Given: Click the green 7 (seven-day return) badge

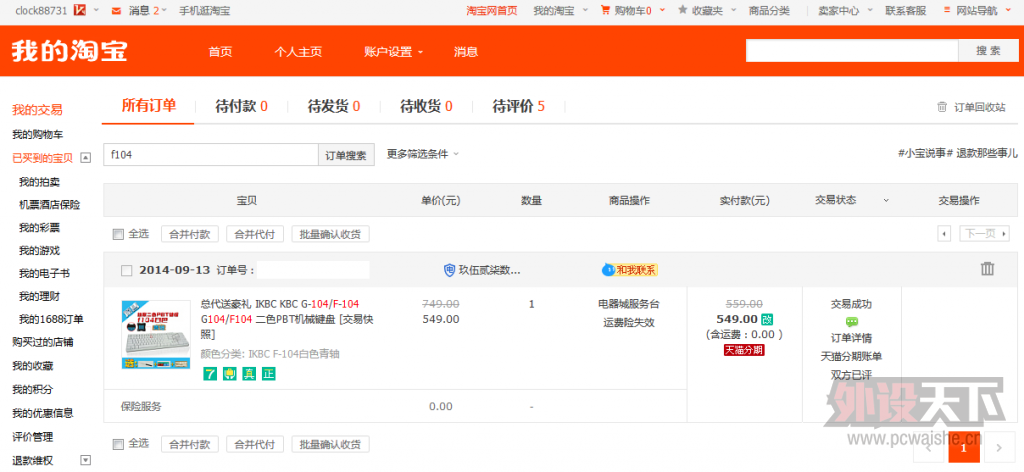Looking at the screenshot, I should click(x=209, y=374).
